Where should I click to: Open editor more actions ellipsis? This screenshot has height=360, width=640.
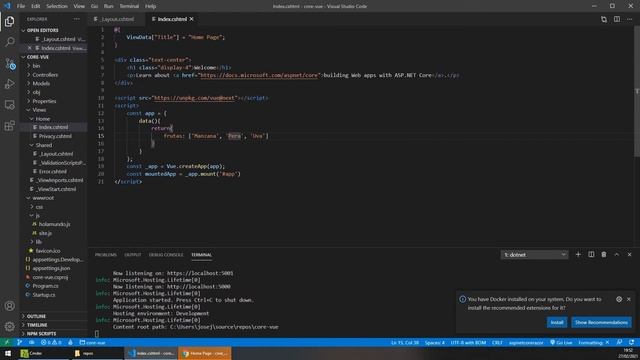click(629, 19)
